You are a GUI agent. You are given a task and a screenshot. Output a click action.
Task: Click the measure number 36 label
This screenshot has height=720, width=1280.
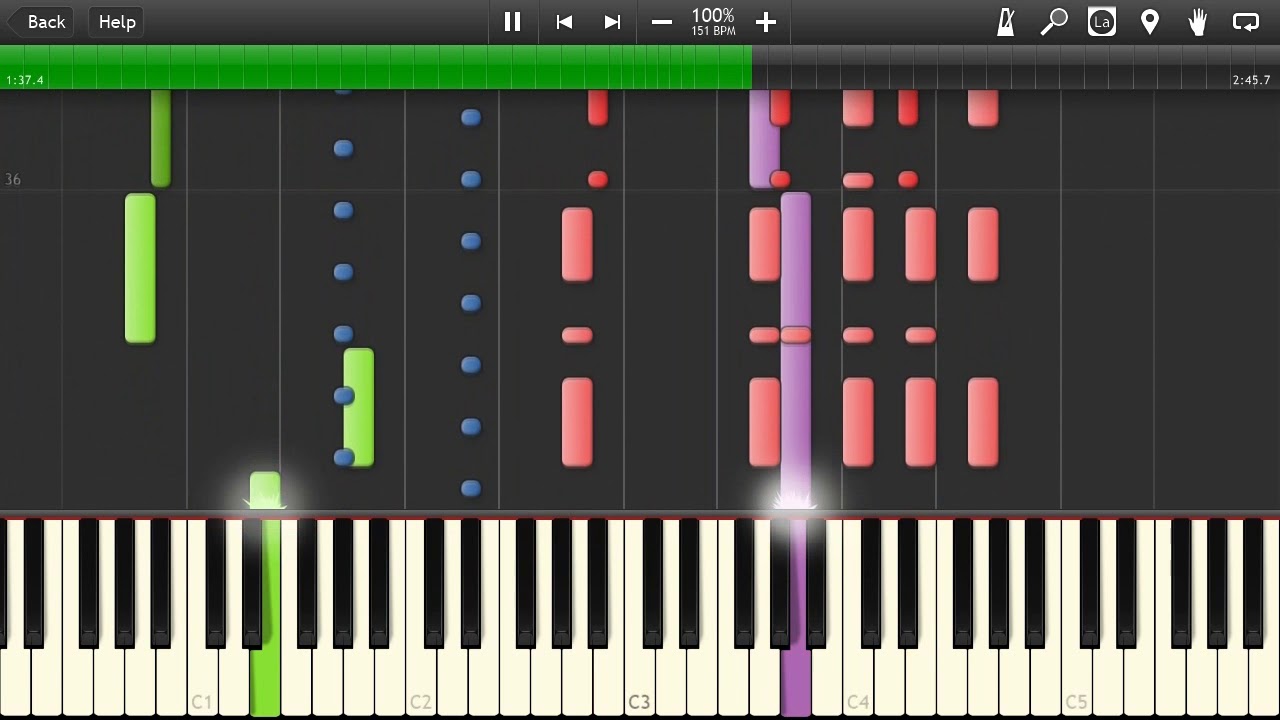[x=13, y=180]
